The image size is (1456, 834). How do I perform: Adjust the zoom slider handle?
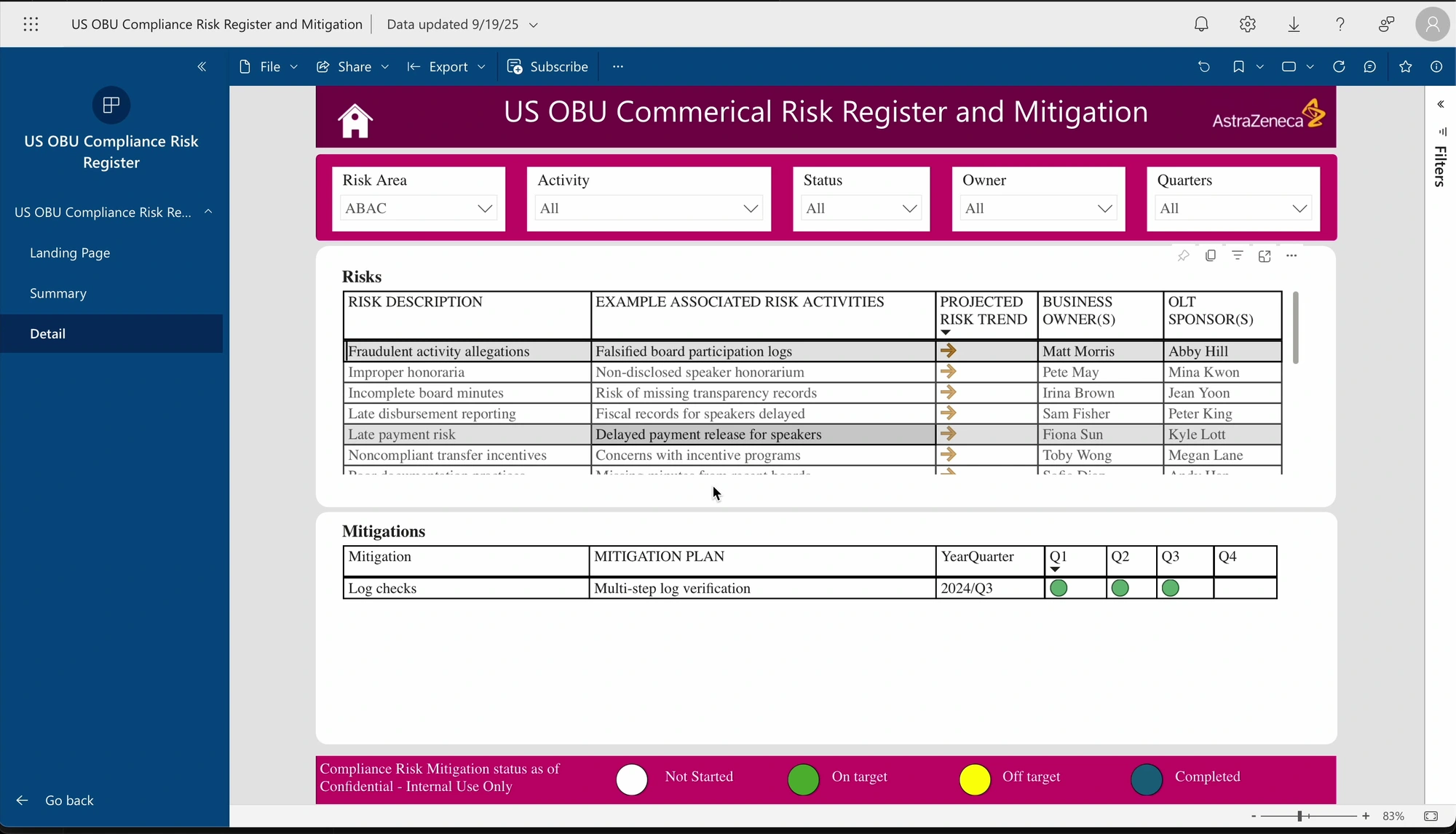[1299, 817]
